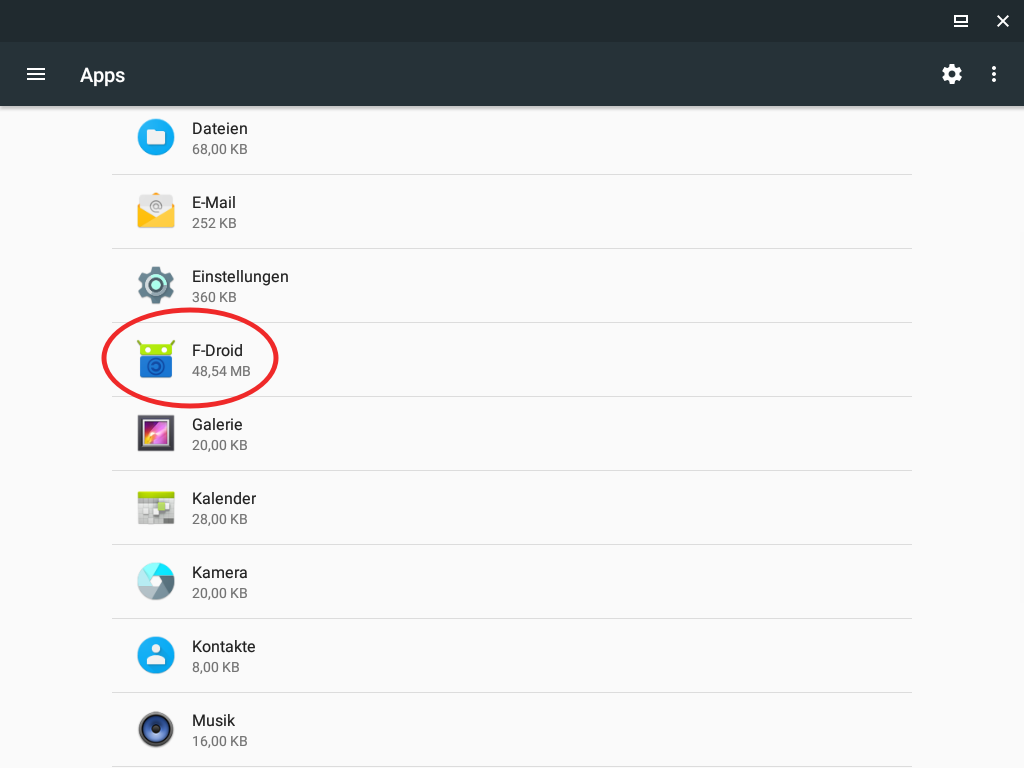Image resolution: width=1024 pixels, height=768 pixels.
Task: Click the Kontakte person icon
Action: coord(156,655)
